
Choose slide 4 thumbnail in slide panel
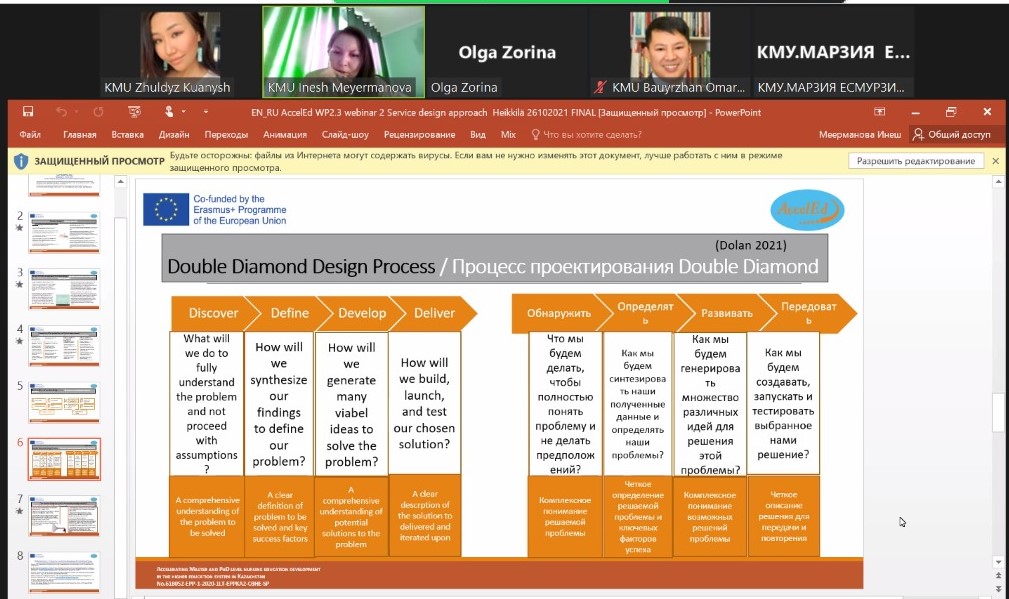(64, 346)
